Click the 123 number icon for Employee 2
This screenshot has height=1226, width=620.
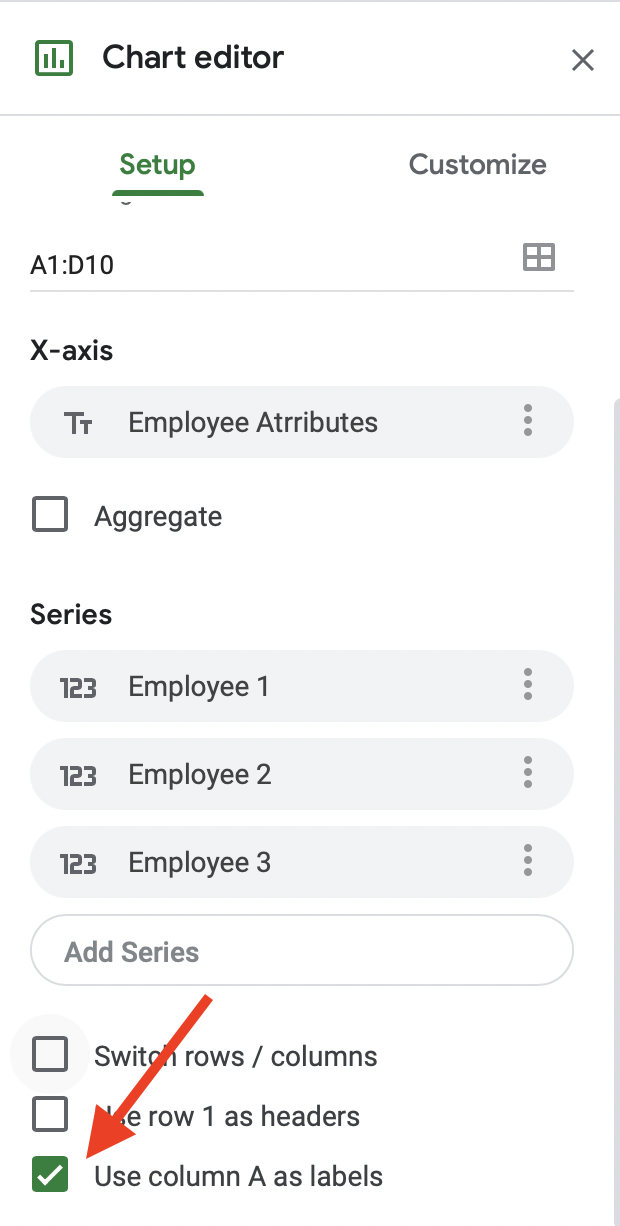point(78,775)
